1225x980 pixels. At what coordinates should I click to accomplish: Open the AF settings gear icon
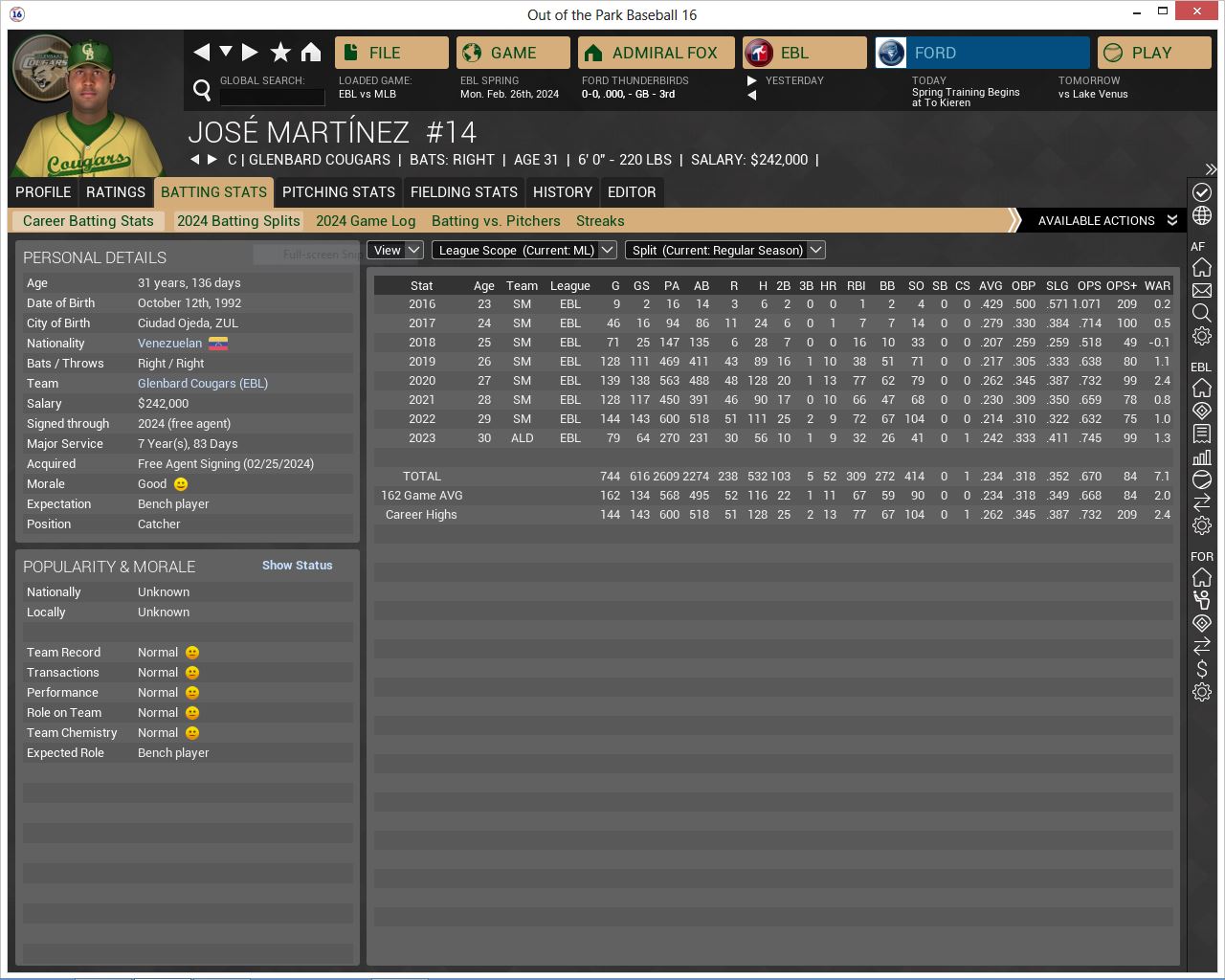[x=1202, y=336]
